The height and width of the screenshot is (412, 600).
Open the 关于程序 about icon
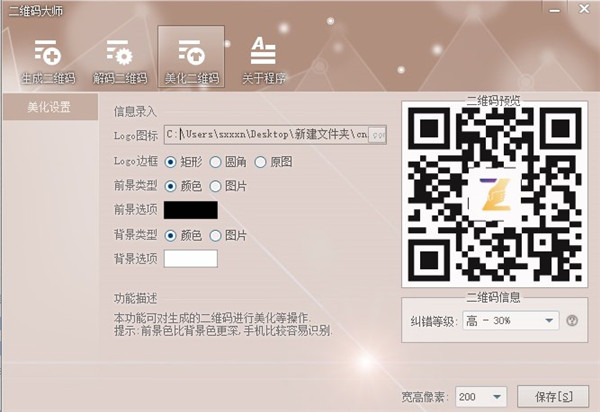[264, 61]
